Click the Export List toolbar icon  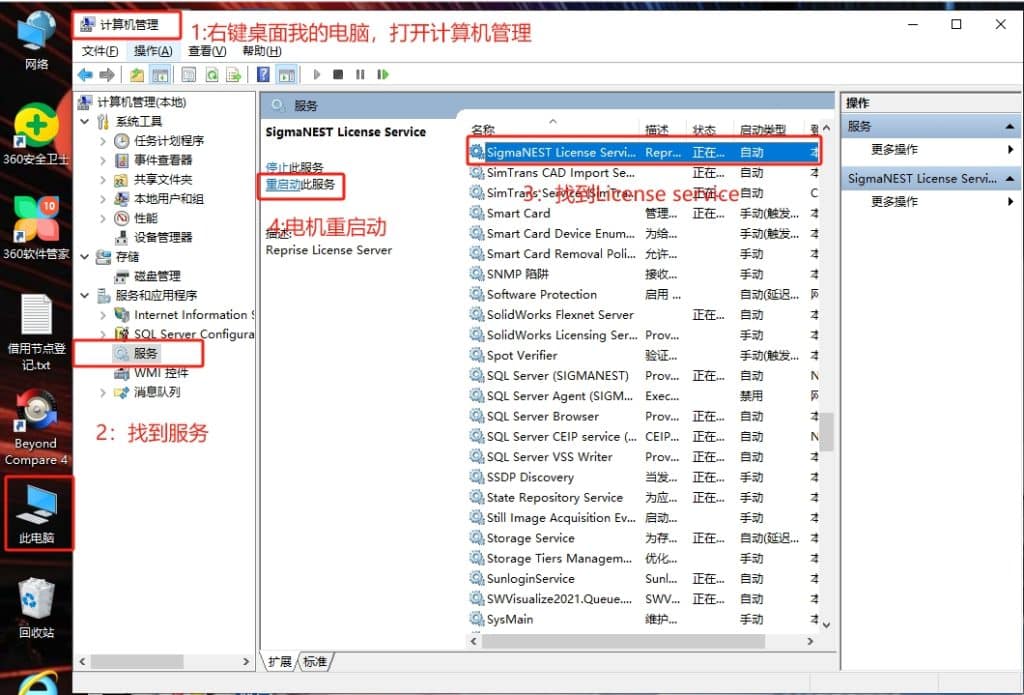click(x=233, y=75)
